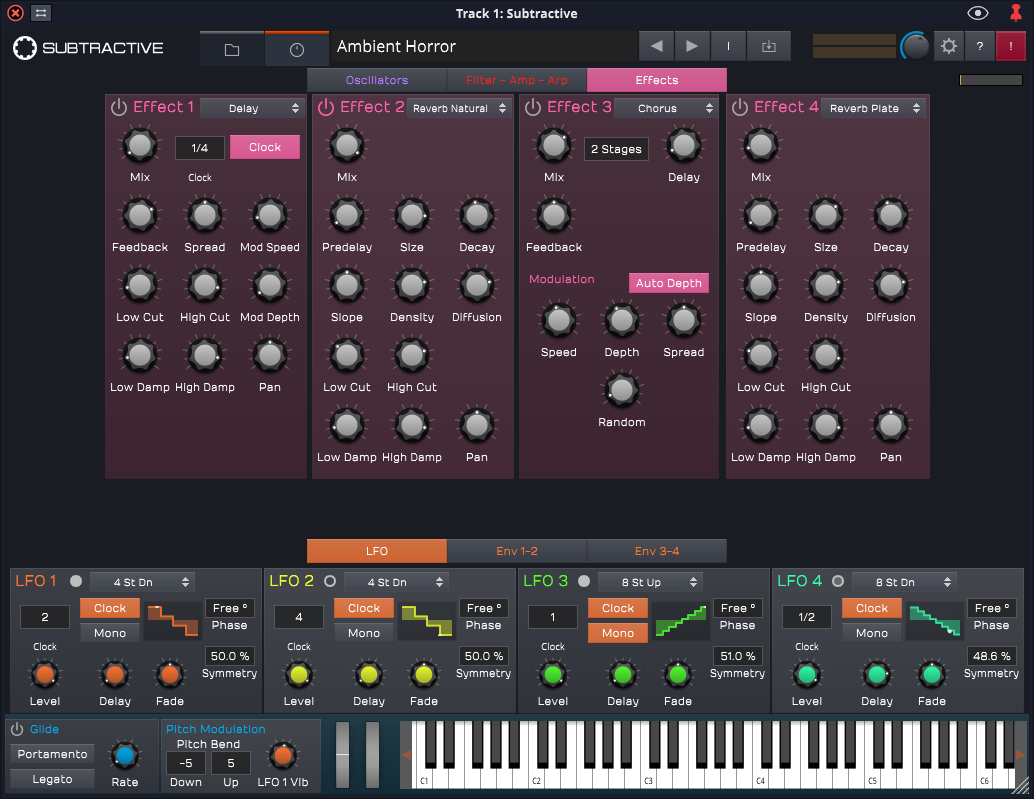
Task: Open the preset browser folder icon
Action: 231,49
